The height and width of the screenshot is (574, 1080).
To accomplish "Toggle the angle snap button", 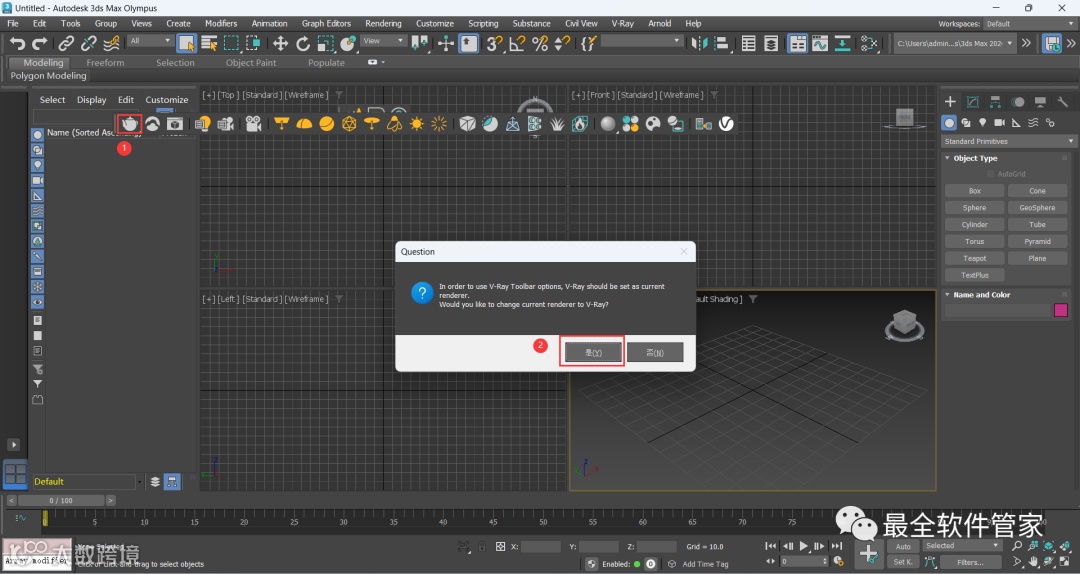I will click(517, 43).
